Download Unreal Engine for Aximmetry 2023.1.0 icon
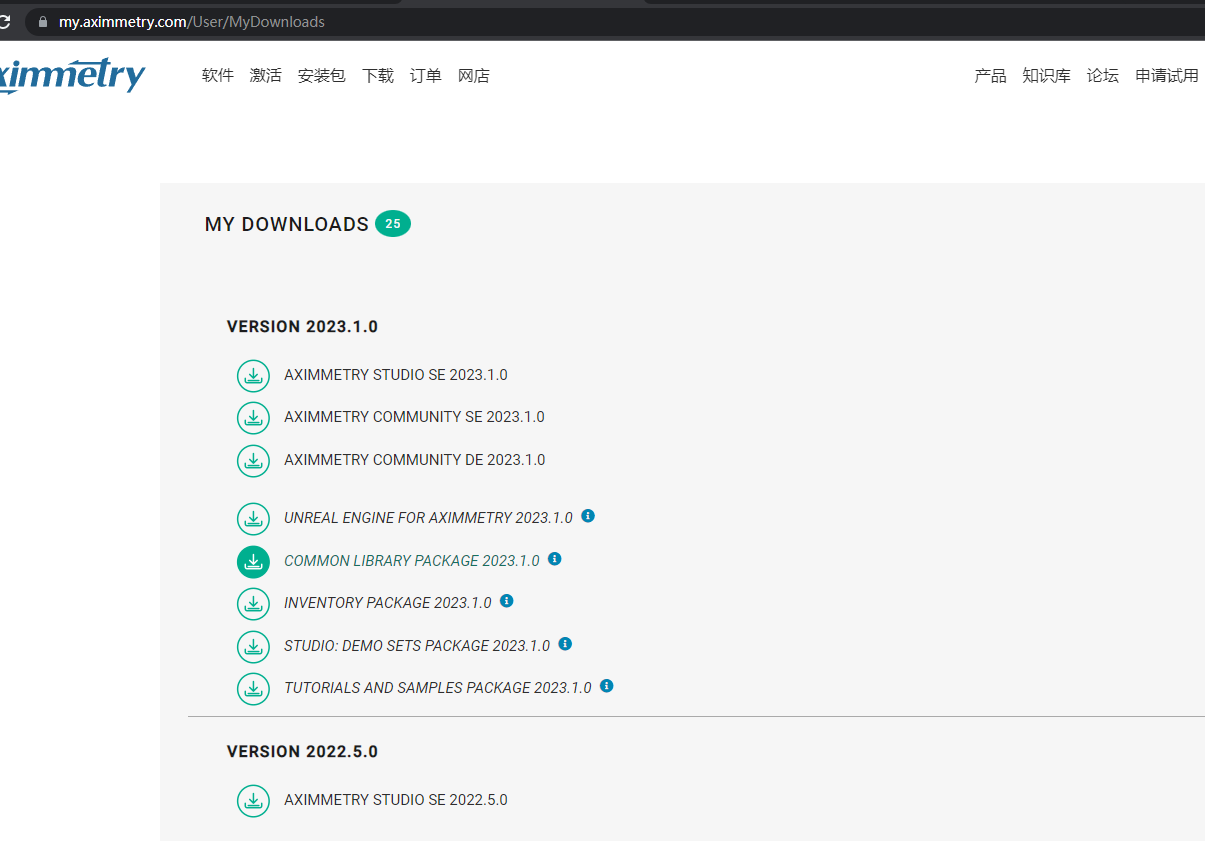 click(x=253, y=519)
